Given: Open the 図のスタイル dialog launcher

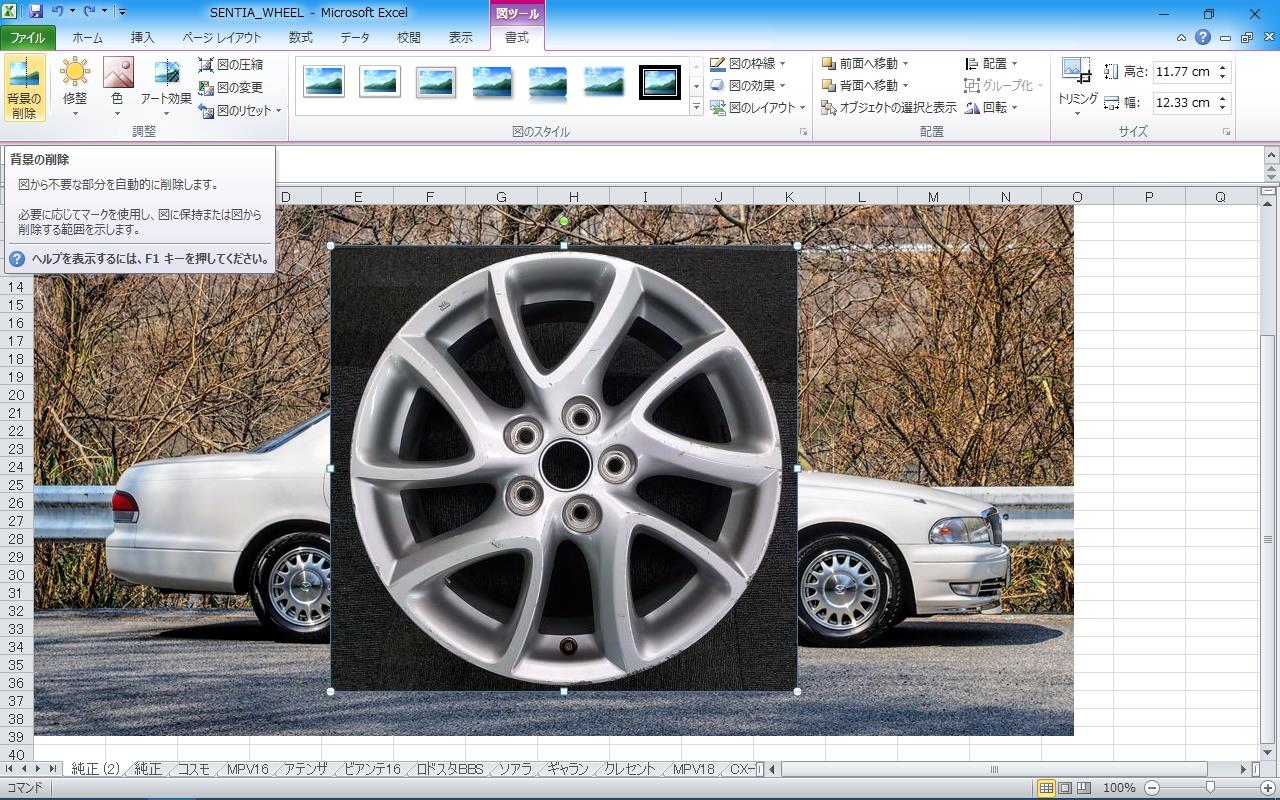Looking at the screenshot, I should pos(802,132).
